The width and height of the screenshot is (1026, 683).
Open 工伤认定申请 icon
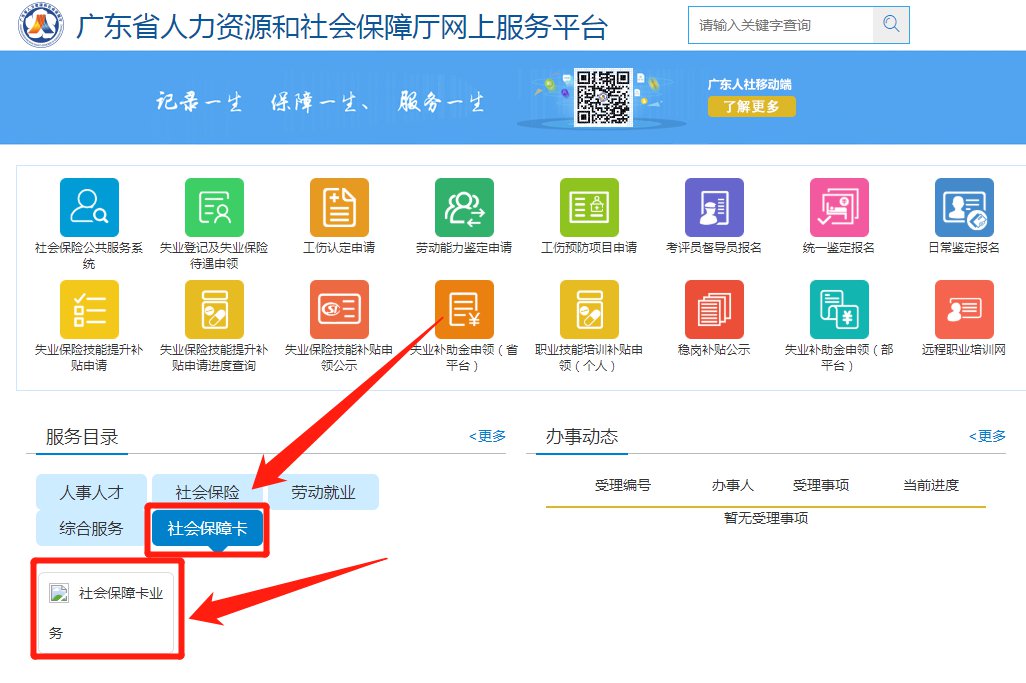tap(339, 208)
